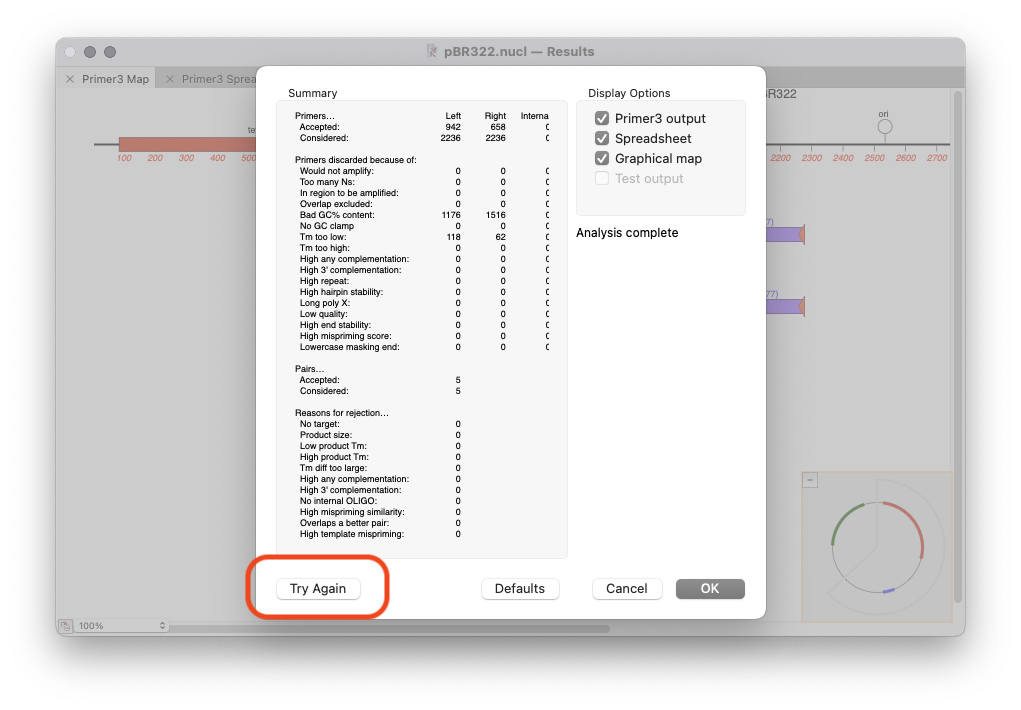The image size is (1021, 710).
Task: Click the icon left of zoom percentage
Action: [x=65, y=626]
